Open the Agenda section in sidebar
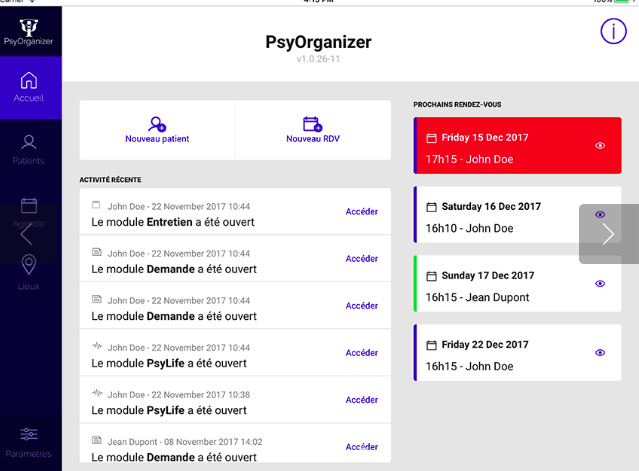639x471 pixels. [x=29, y=213]
